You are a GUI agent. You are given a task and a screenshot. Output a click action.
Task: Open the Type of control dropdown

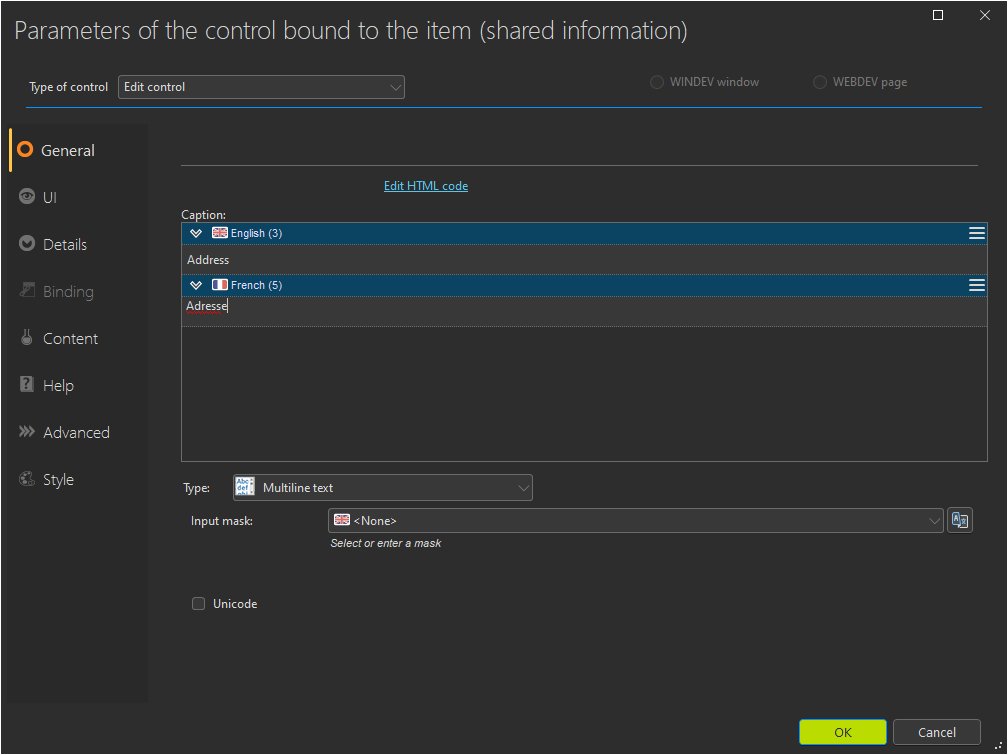[x=261, y=87]
